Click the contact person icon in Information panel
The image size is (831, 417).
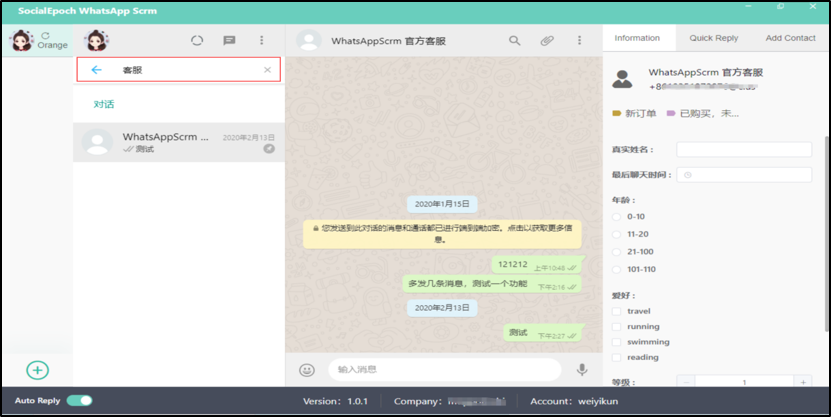coord(622,79)
